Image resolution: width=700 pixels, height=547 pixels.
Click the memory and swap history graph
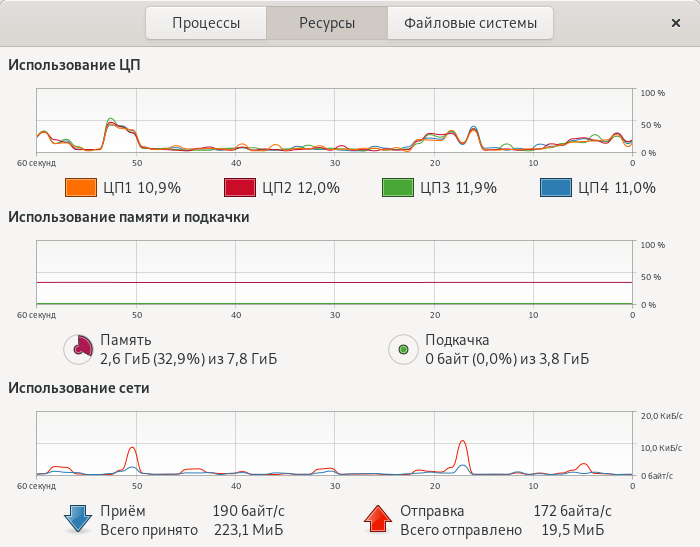(334, 272)
